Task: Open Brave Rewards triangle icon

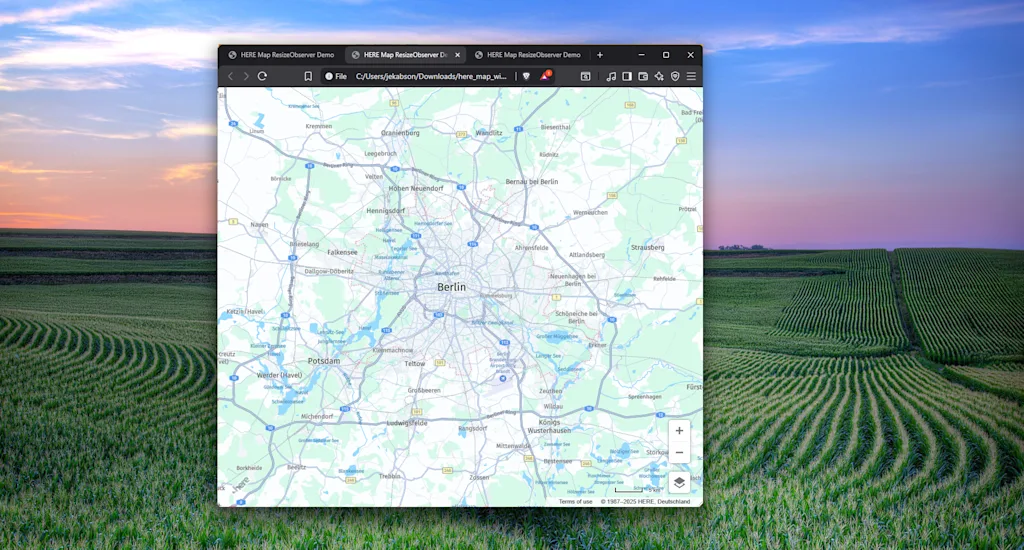Action: 545,76
